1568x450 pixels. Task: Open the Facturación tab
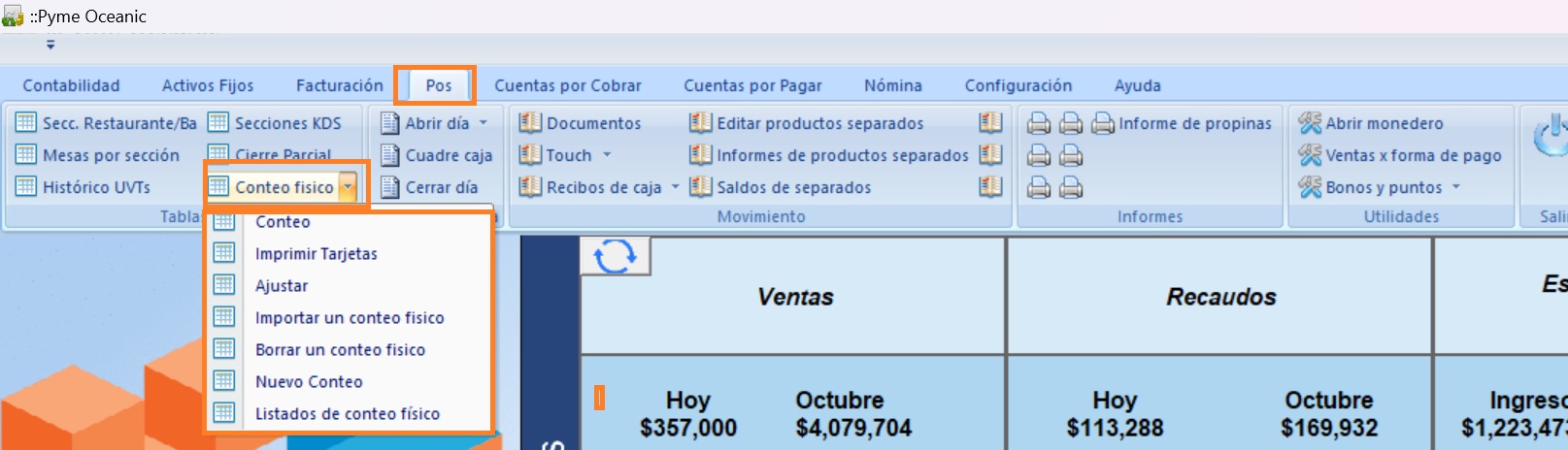(x=339, y=85)
